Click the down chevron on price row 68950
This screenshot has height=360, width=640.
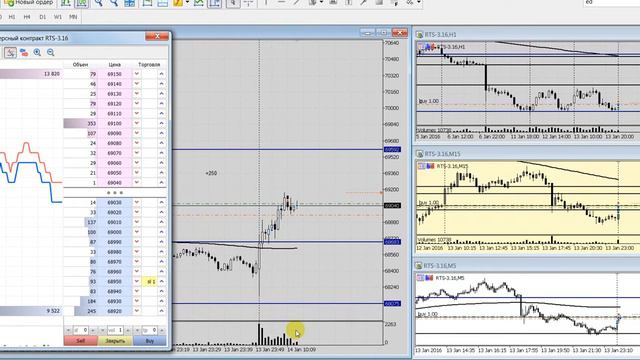[x=137, y=281]
